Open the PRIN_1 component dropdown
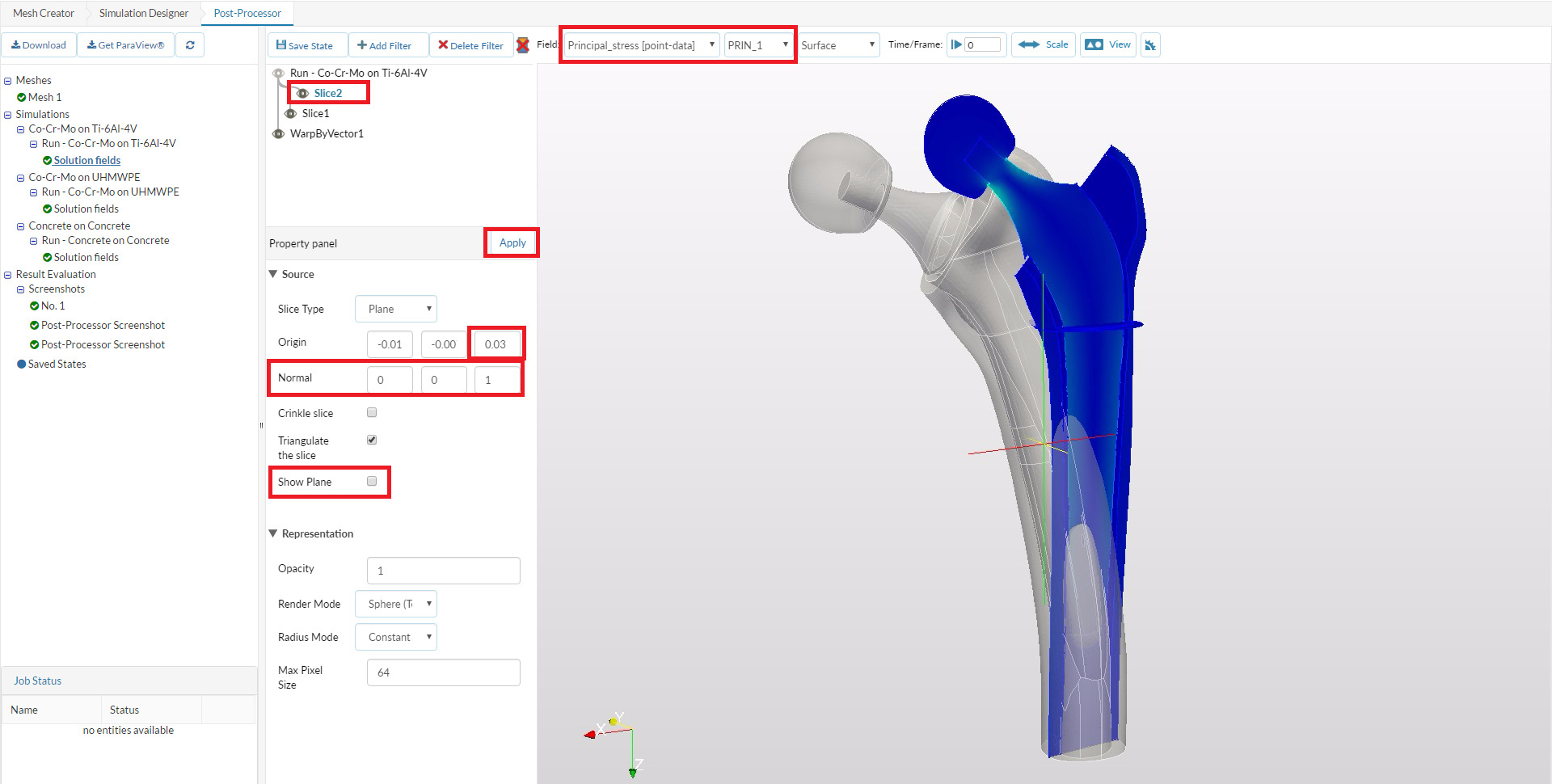The image size is (1552, 784). [757, 45]
